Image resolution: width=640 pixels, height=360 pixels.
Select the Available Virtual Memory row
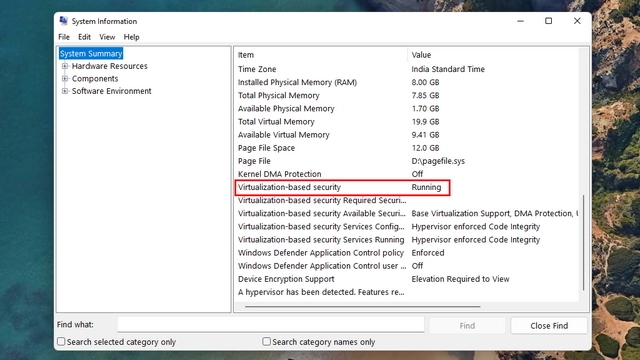pos(407,135)
